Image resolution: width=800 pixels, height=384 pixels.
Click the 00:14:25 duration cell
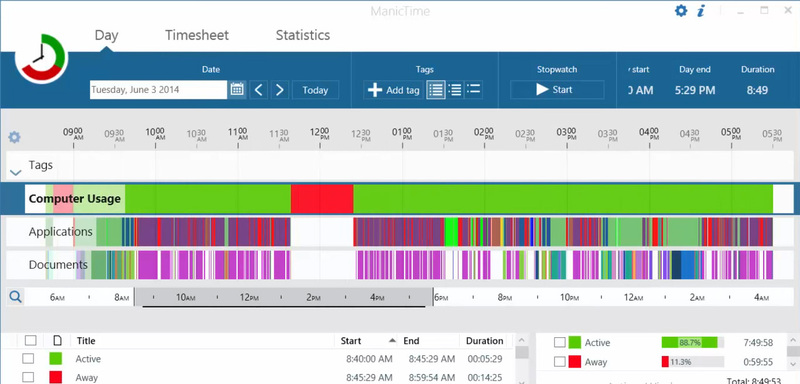click(x=485, y=378)
